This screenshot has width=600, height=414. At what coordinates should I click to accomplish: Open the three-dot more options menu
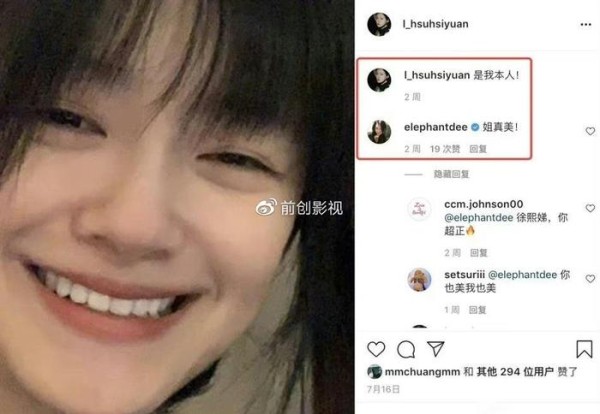(585, 24)
